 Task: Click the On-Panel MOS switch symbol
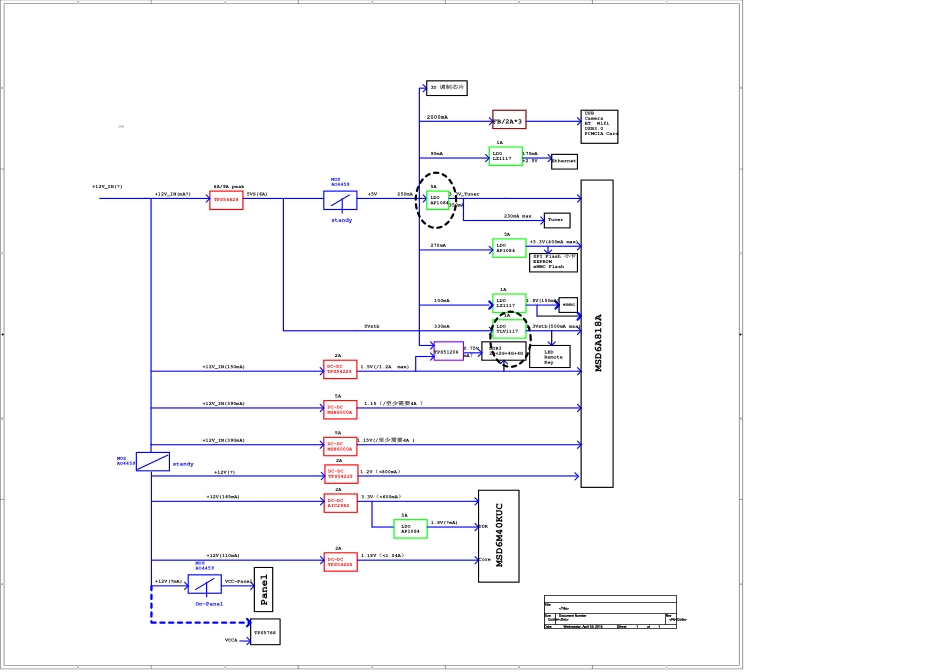coord(204,584)
